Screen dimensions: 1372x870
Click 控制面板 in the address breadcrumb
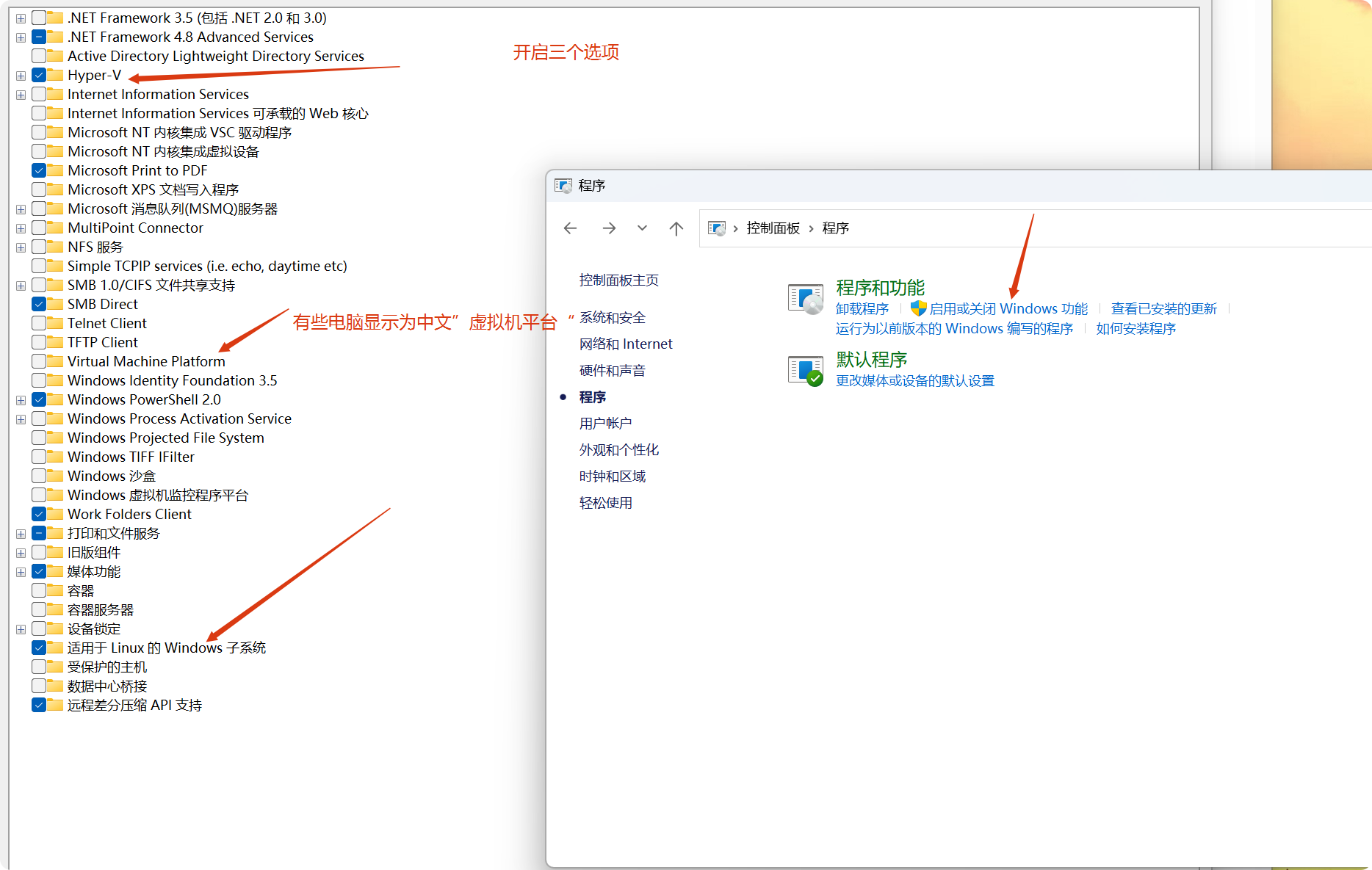pos(773,228)
